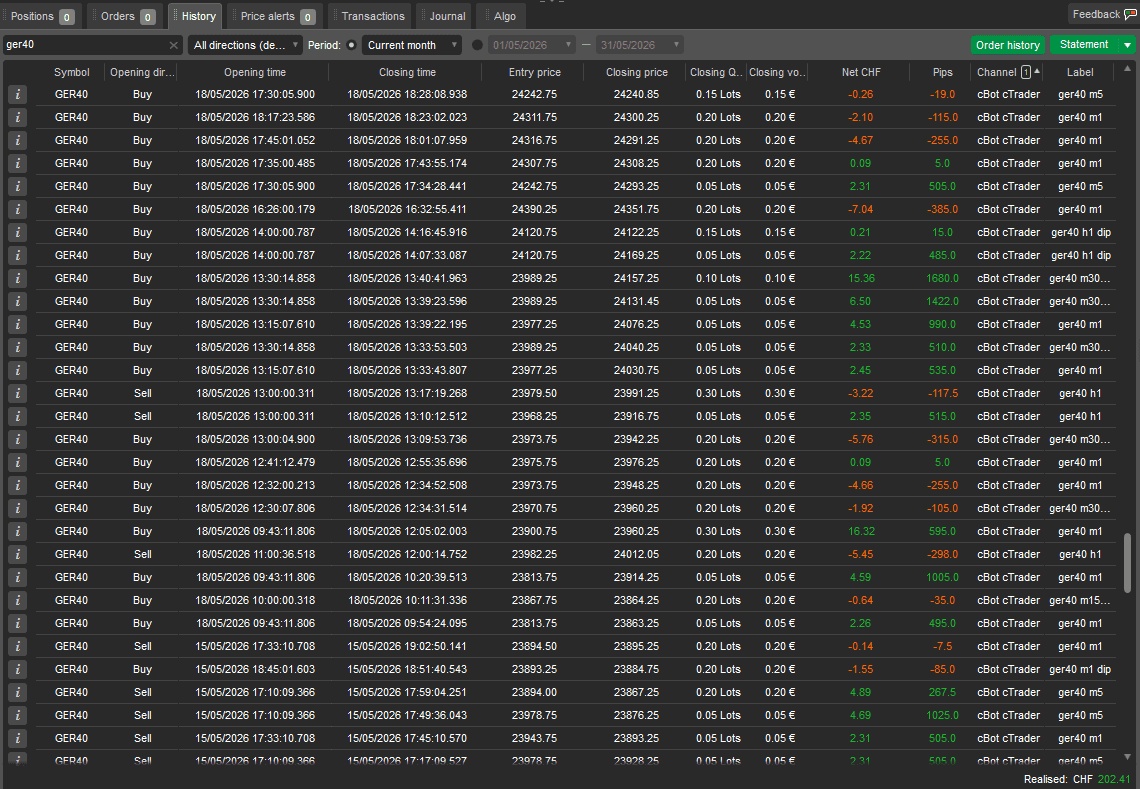Open info for the 17:30:05 to 18:28:08 trade

pyautogui.click(x=17, y=95)
